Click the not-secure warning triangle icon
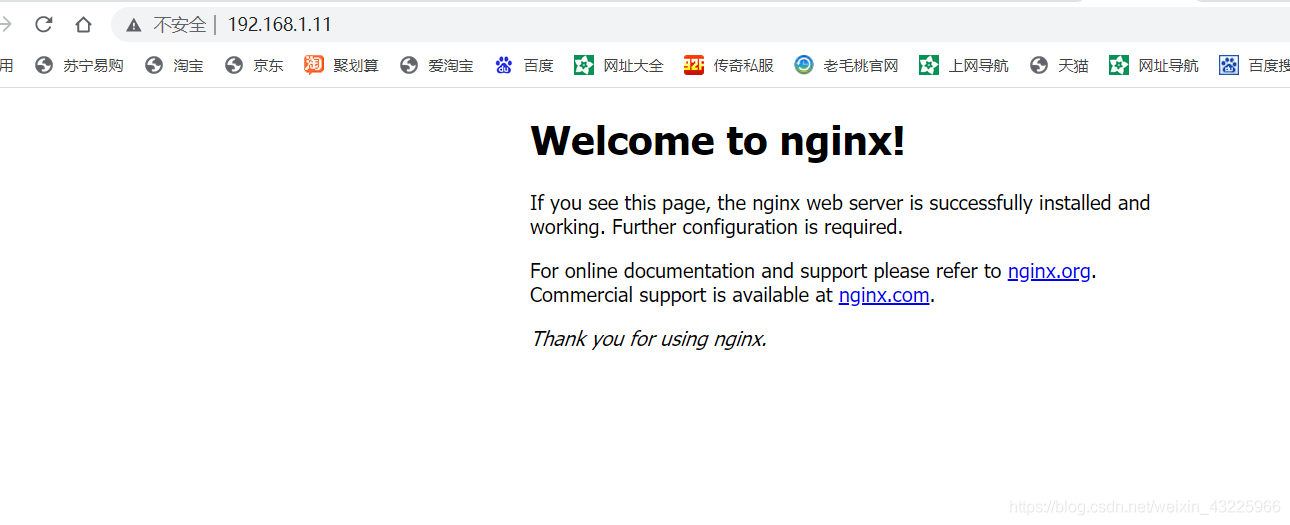Image resolution: width=1290 pixels, height=525 pixels. point(134,25)
